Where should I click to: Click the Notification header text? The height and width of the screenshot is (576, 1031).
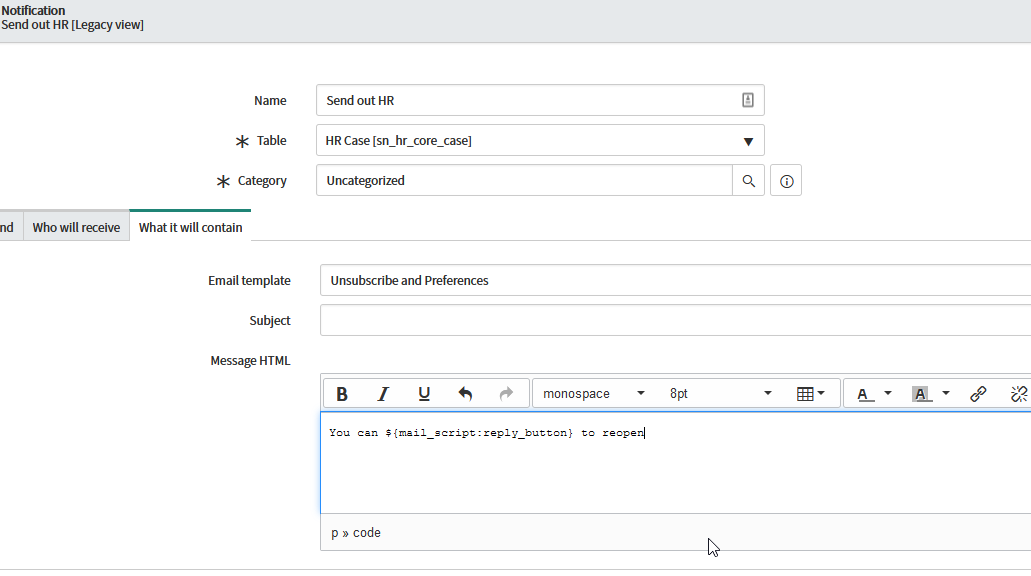[33, 11]
